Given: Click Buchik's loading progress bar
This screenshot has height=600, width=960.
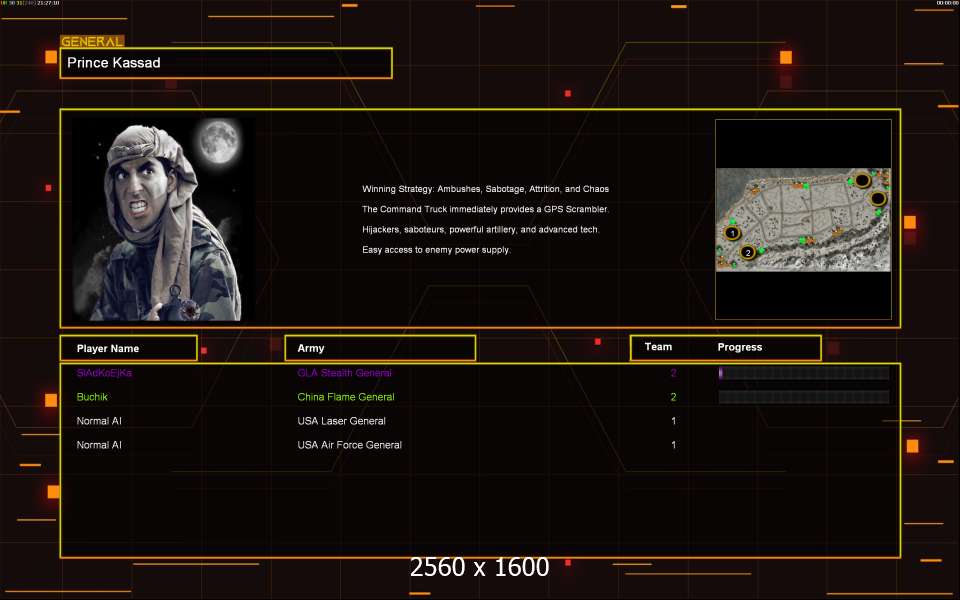Looking at the screenshot, I should (803, 397).
